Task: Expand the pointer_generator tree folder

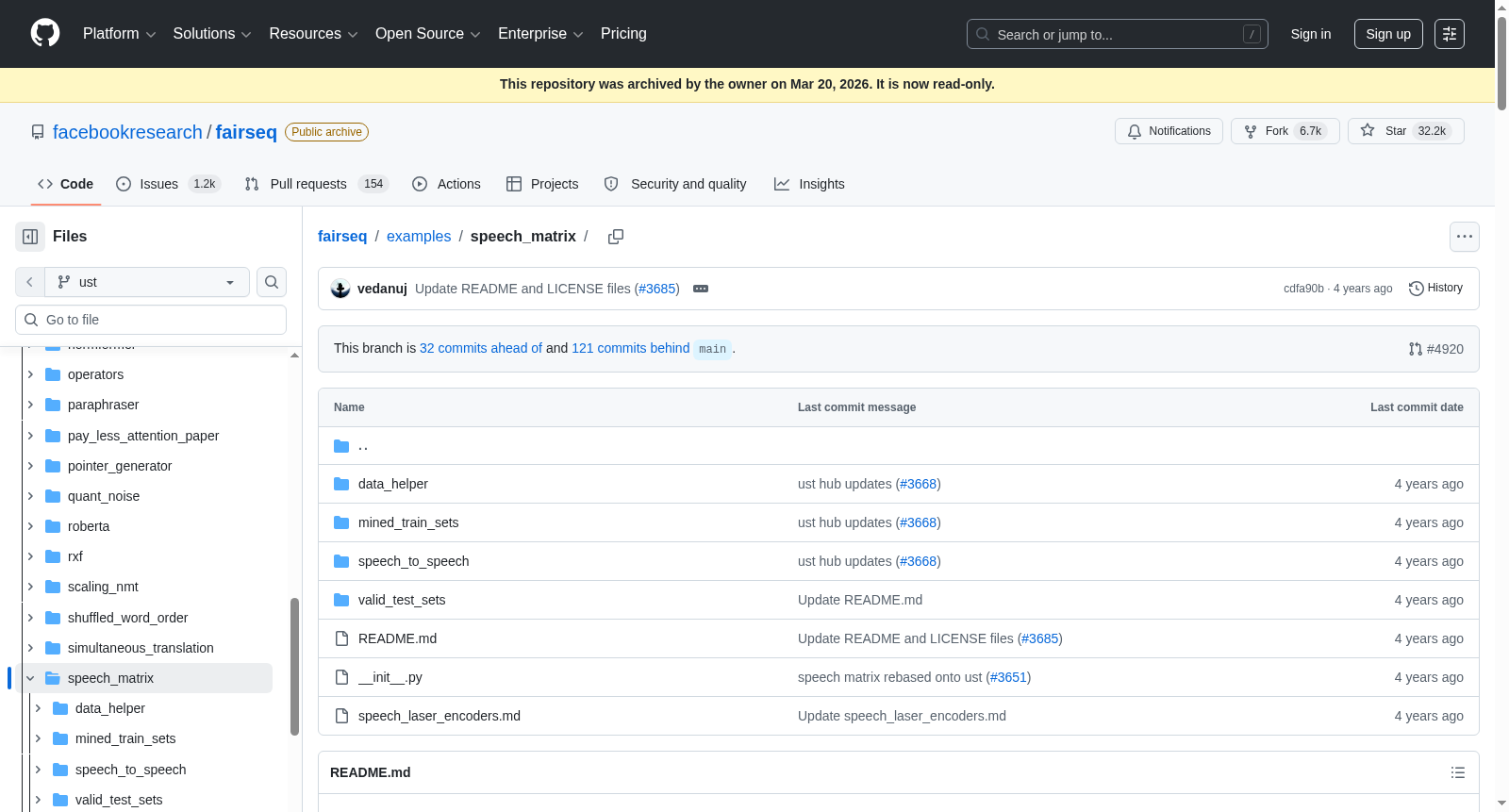Action: [30, 466]
